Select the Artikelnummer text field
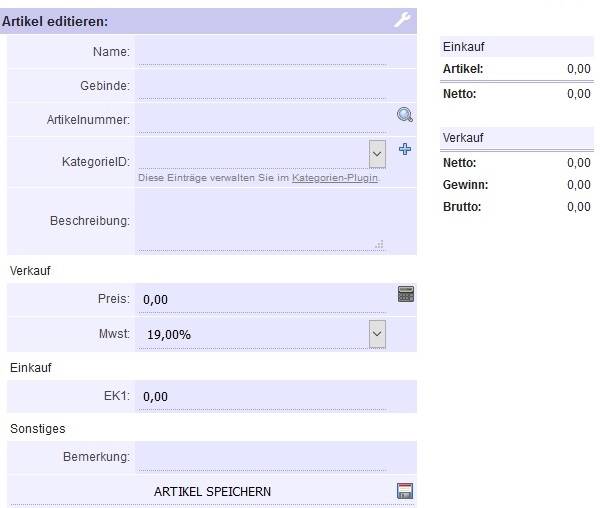Image resolution: width=600 pixels, height=508 pixels. [262, 120]
